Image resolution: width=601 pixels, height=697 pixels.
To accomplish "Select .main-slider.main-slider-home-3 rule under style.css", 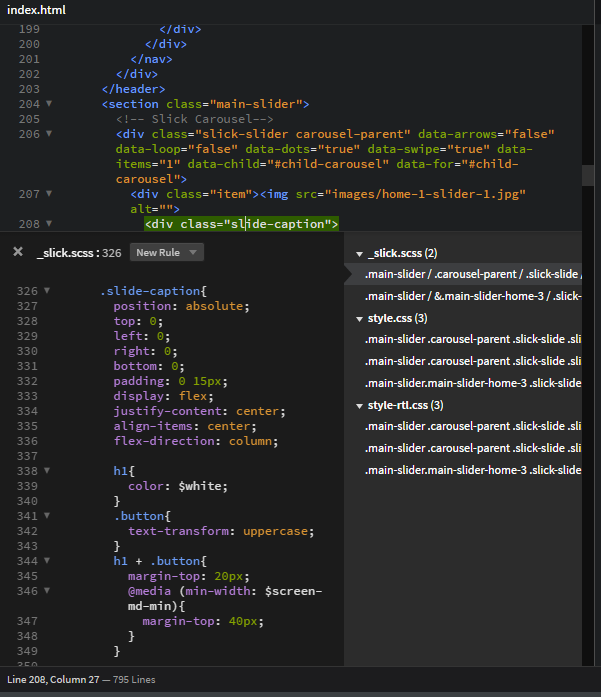I will pyautogui.click(x=472, y=383).
